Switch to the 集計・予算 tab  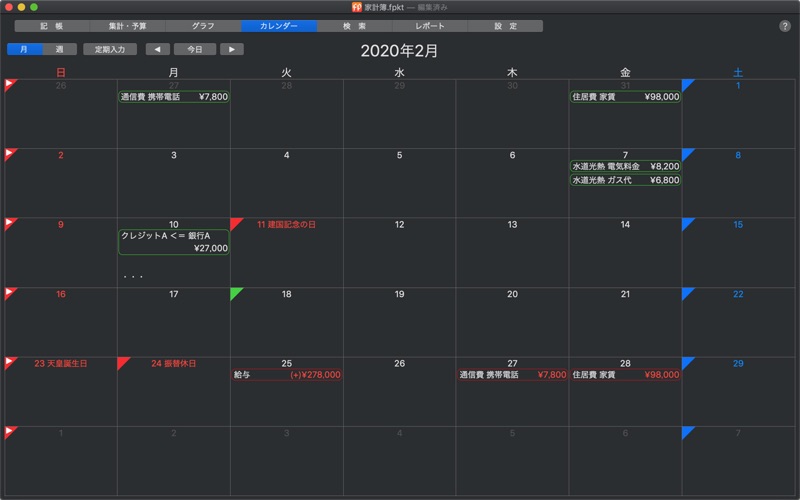pyautogui.click(x=127, y=26)
